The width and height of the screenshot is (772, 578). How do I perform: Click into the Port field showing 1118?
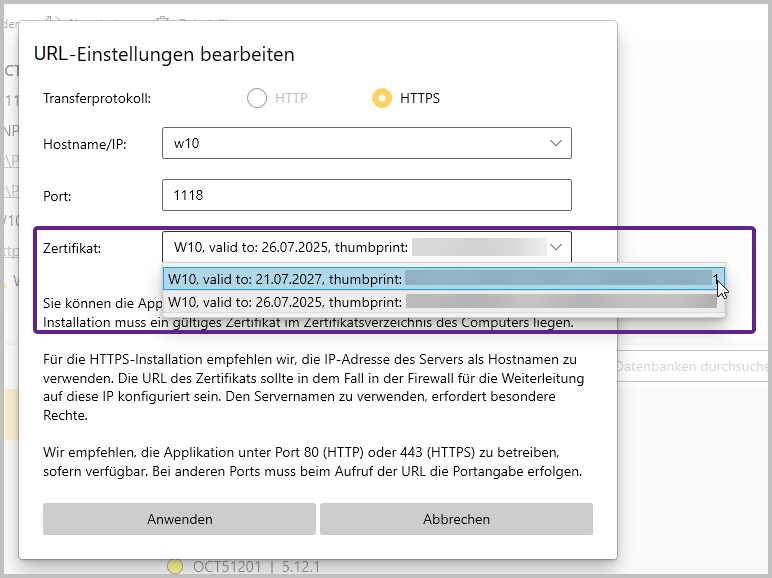pos(366,195)
